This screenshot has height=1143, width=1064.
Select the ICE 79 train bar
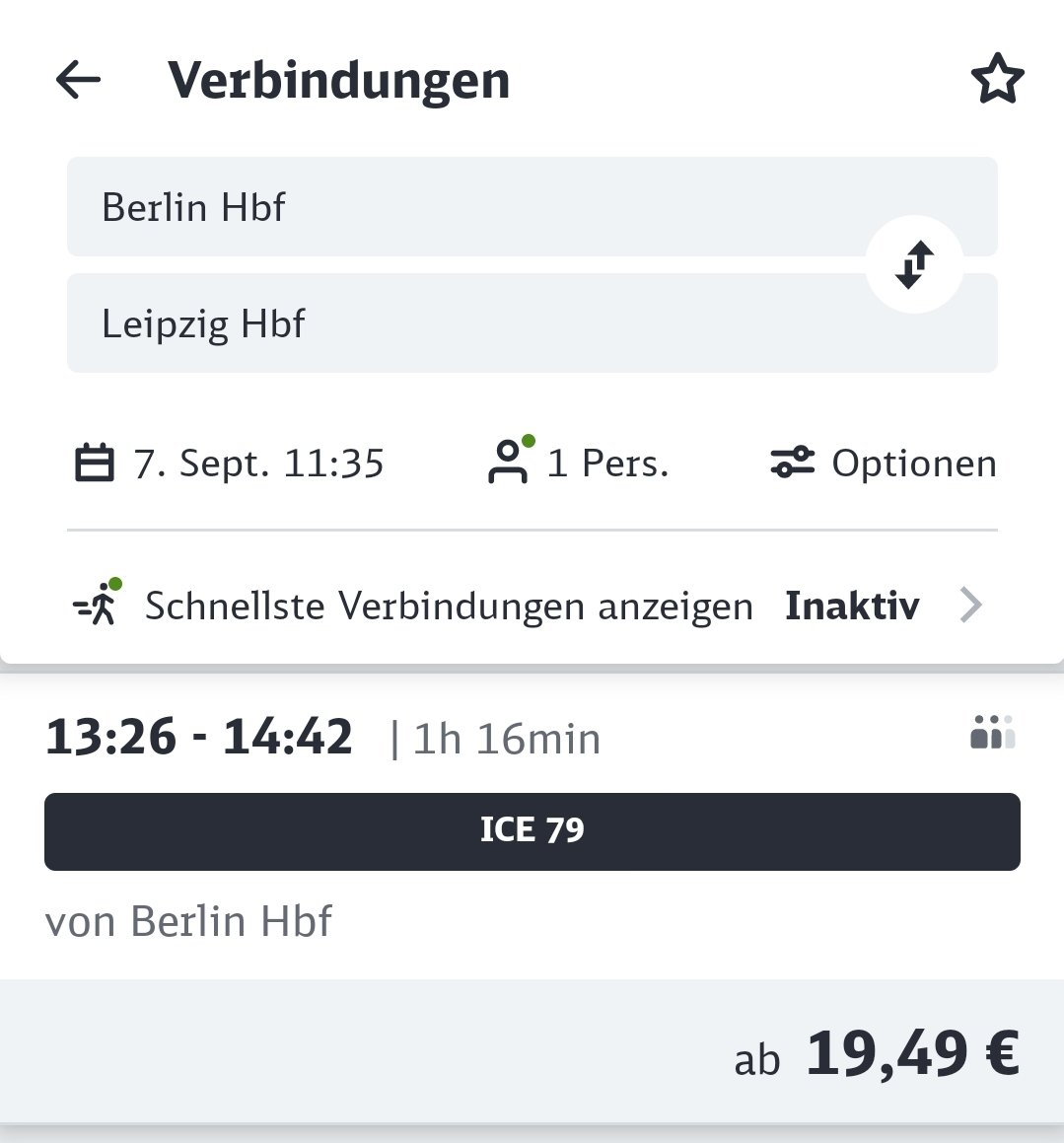(x=532, y=831)
